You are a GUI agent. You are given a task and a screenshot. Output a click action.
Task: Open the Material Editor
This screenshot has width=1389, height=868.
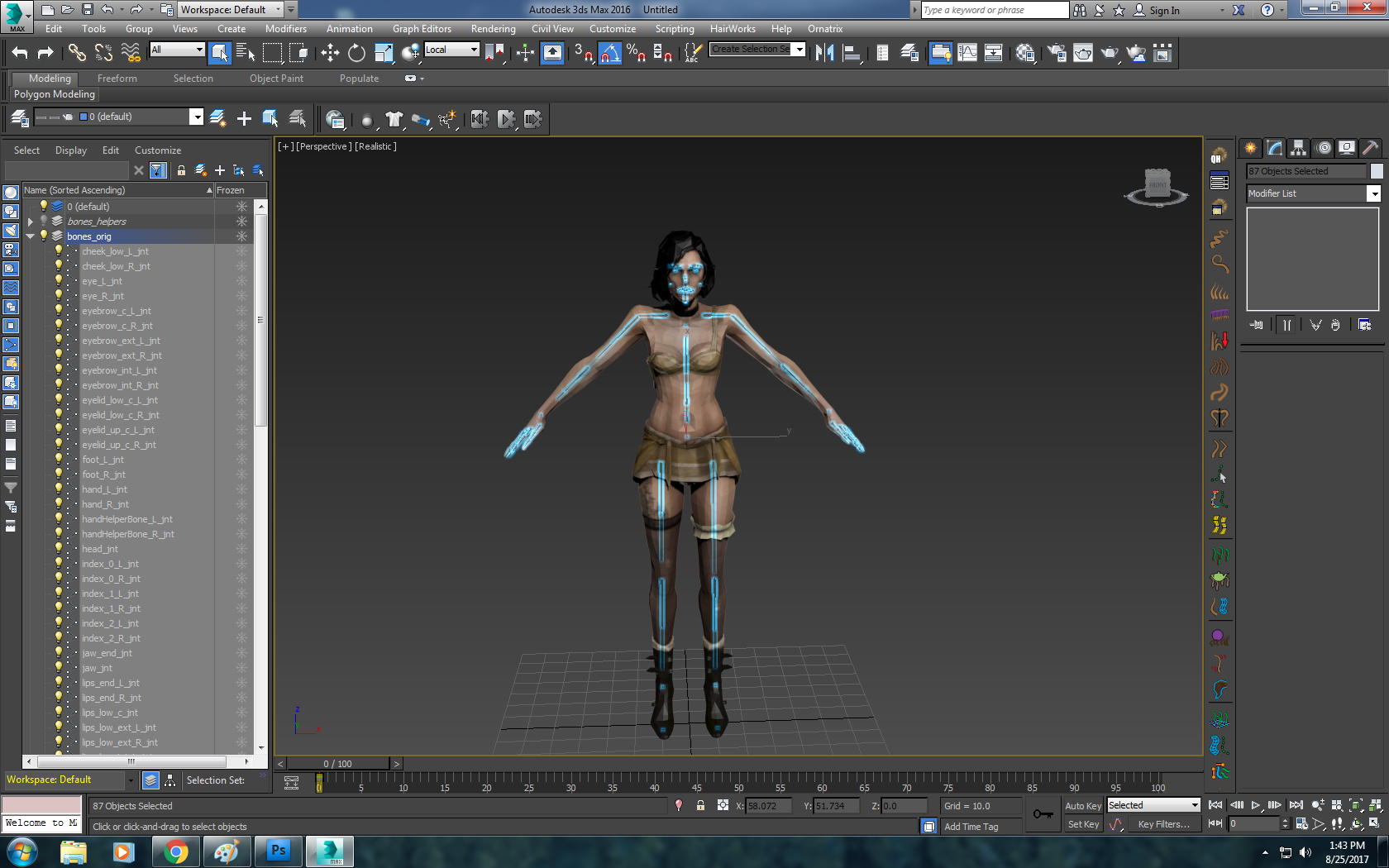[x=1025, y=53]
